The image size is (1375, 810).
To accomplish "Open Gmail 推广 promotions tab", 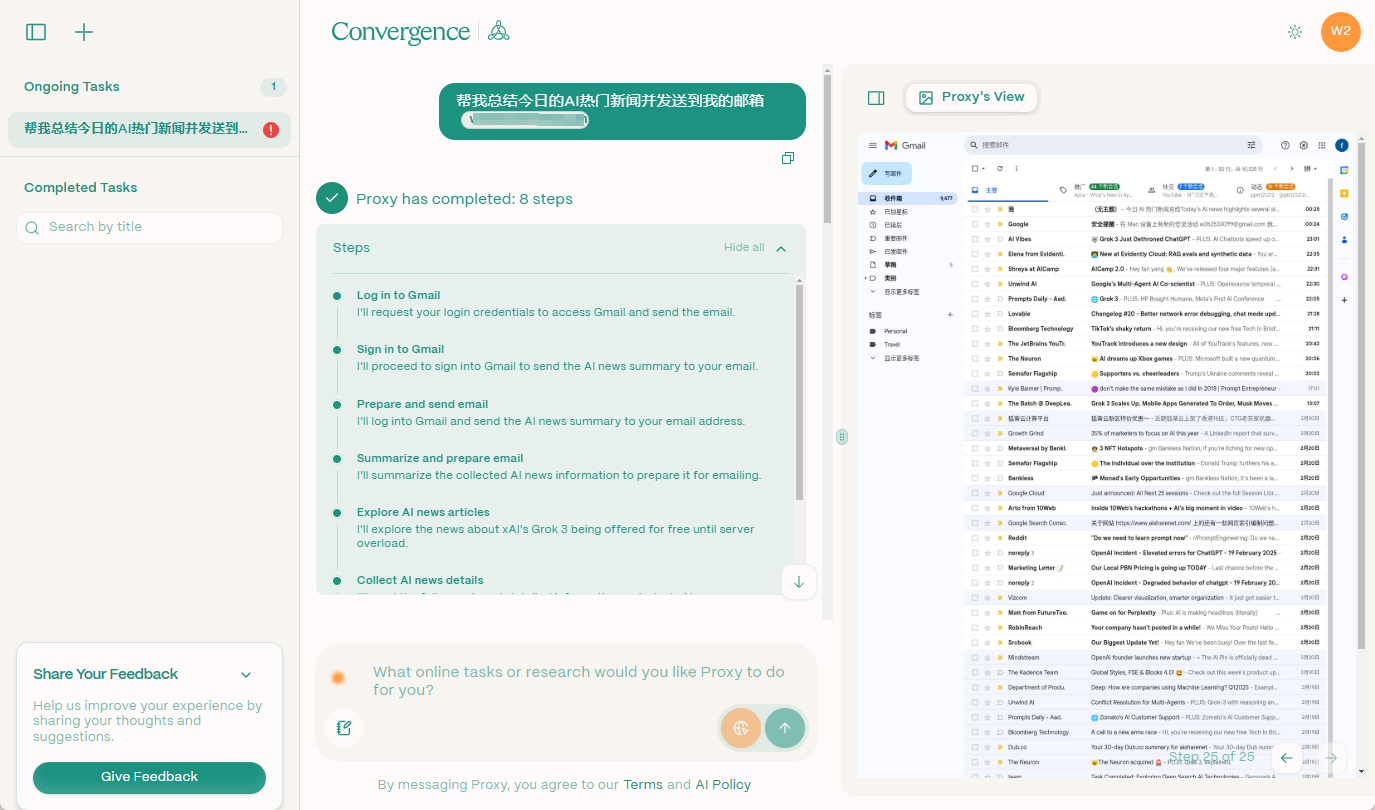I will [x=1098, y=189].
